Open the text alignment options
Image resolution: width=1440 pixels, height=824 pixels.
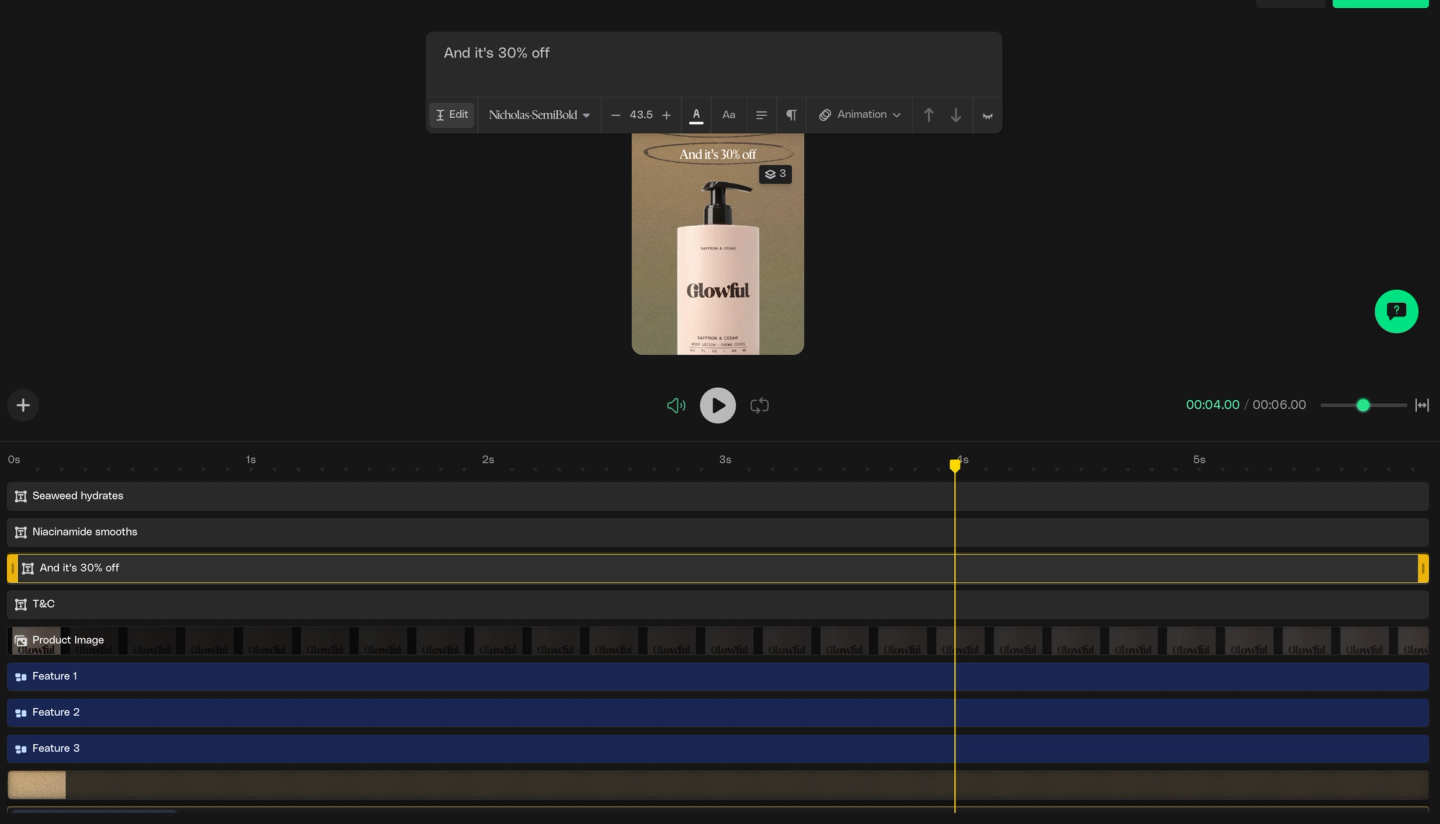(x=761, y=115)
